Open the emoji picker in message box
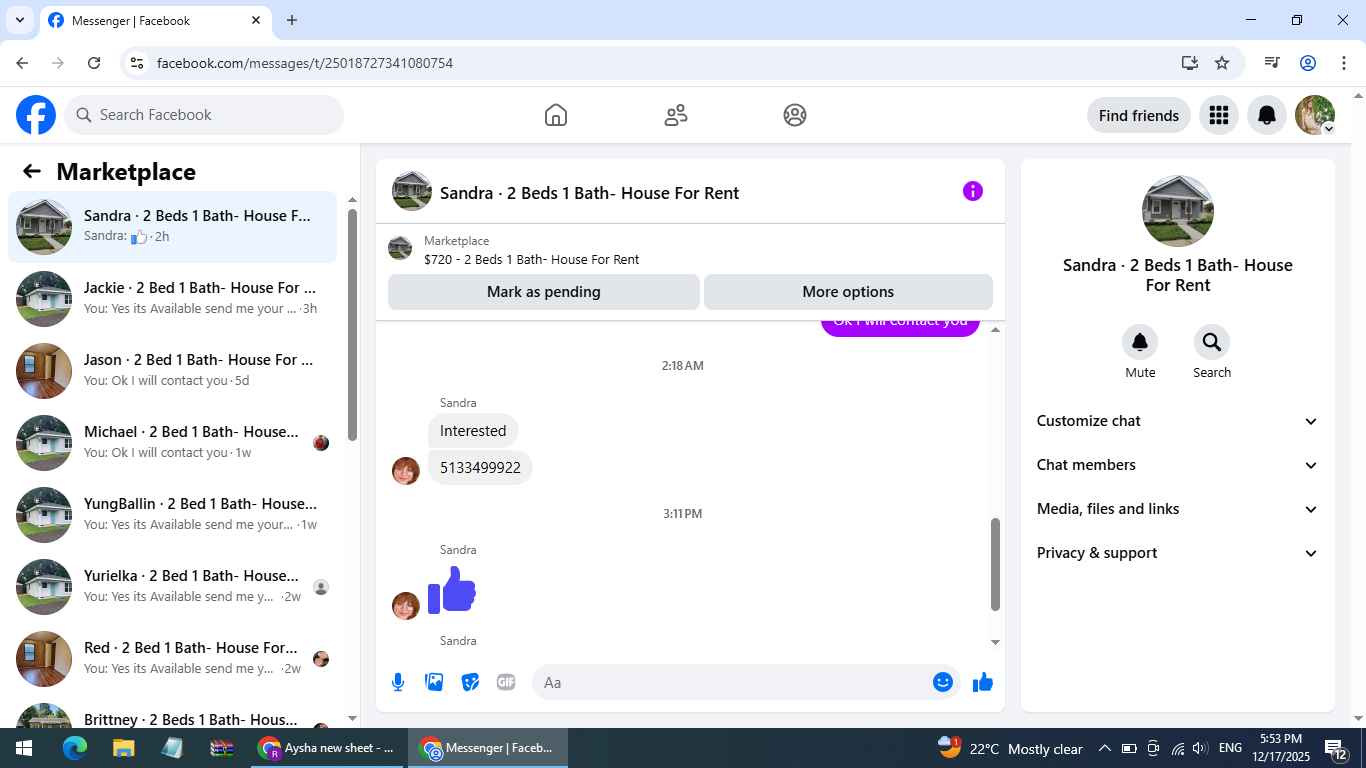 tap(943, 682)
